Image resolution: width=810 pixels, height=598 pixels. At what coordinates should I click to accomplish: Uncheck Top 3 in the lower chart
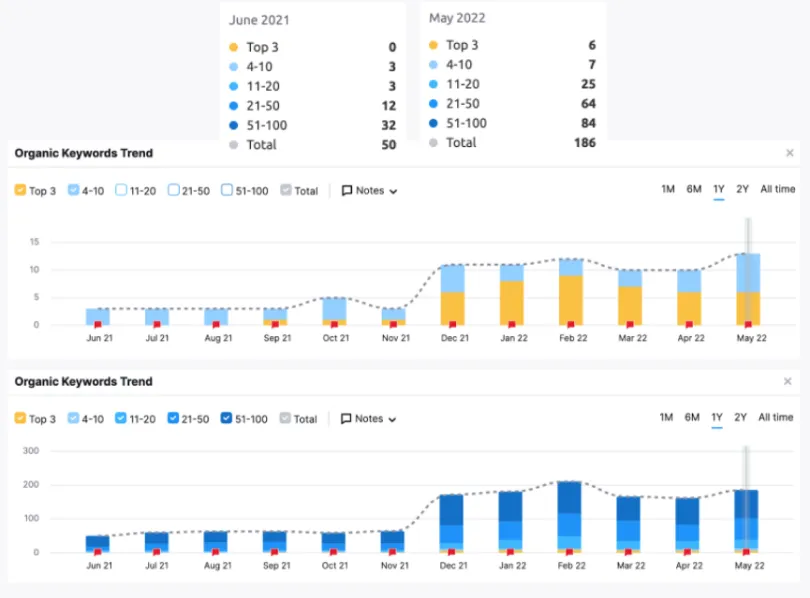click(20, 418)
